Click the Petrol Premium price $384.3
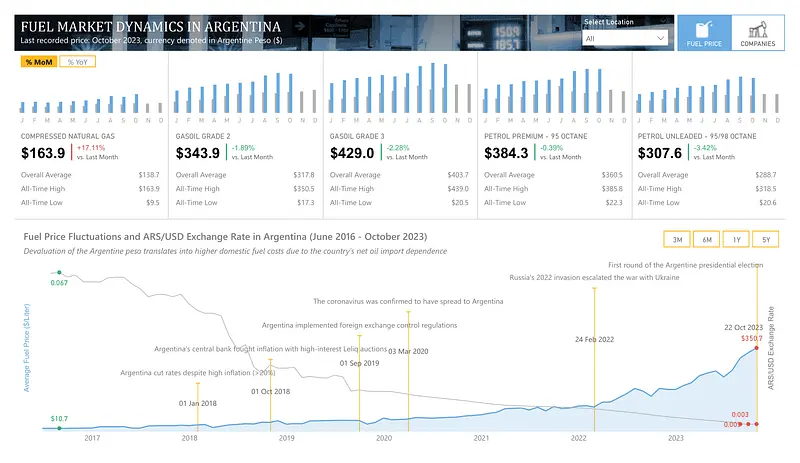The image size is (800, 463). (506, 153)
